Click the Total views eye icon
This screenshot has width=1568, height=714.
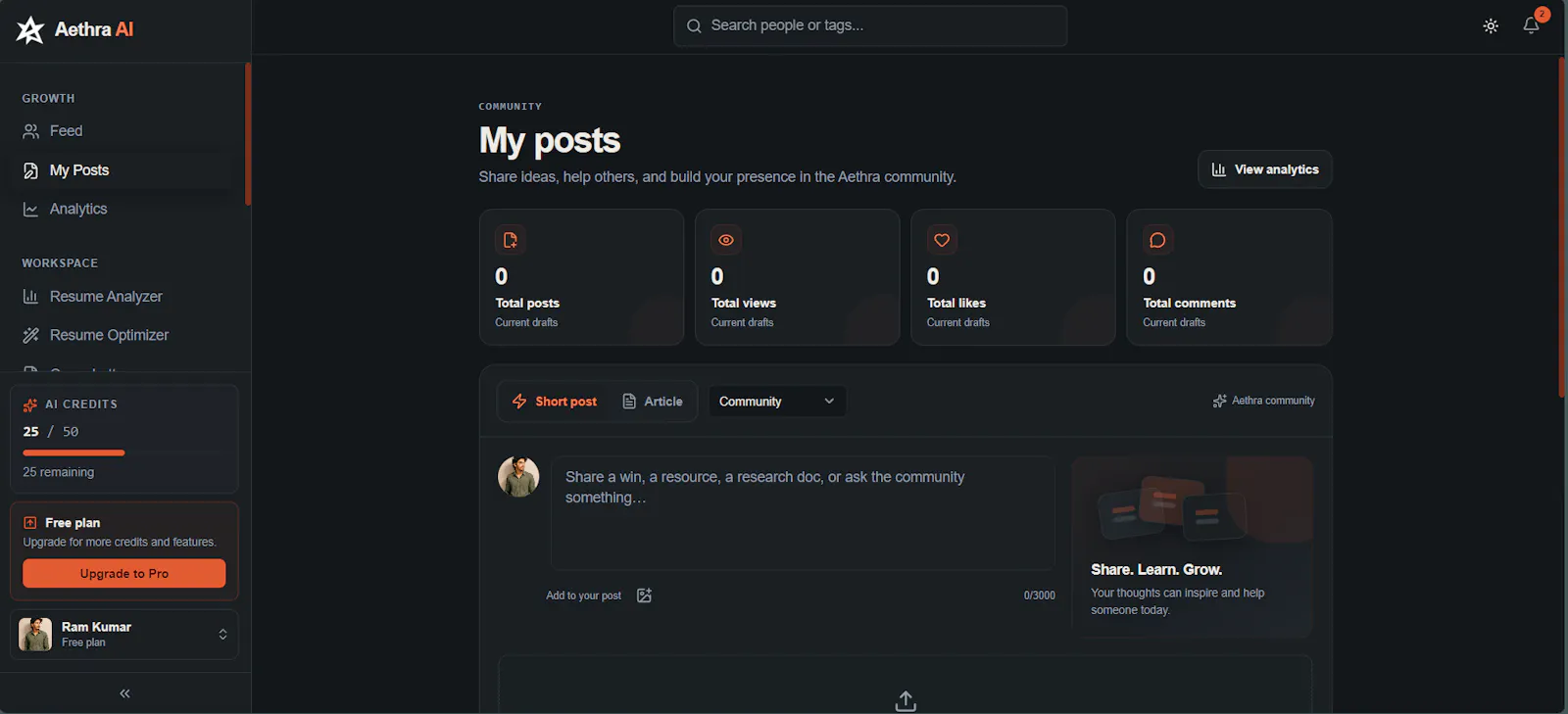click(x=726, y=240)
